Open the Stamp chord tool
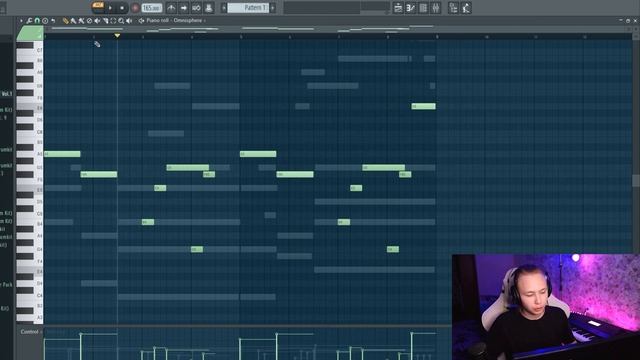The image size is (640, 360). tap(45, 20)
